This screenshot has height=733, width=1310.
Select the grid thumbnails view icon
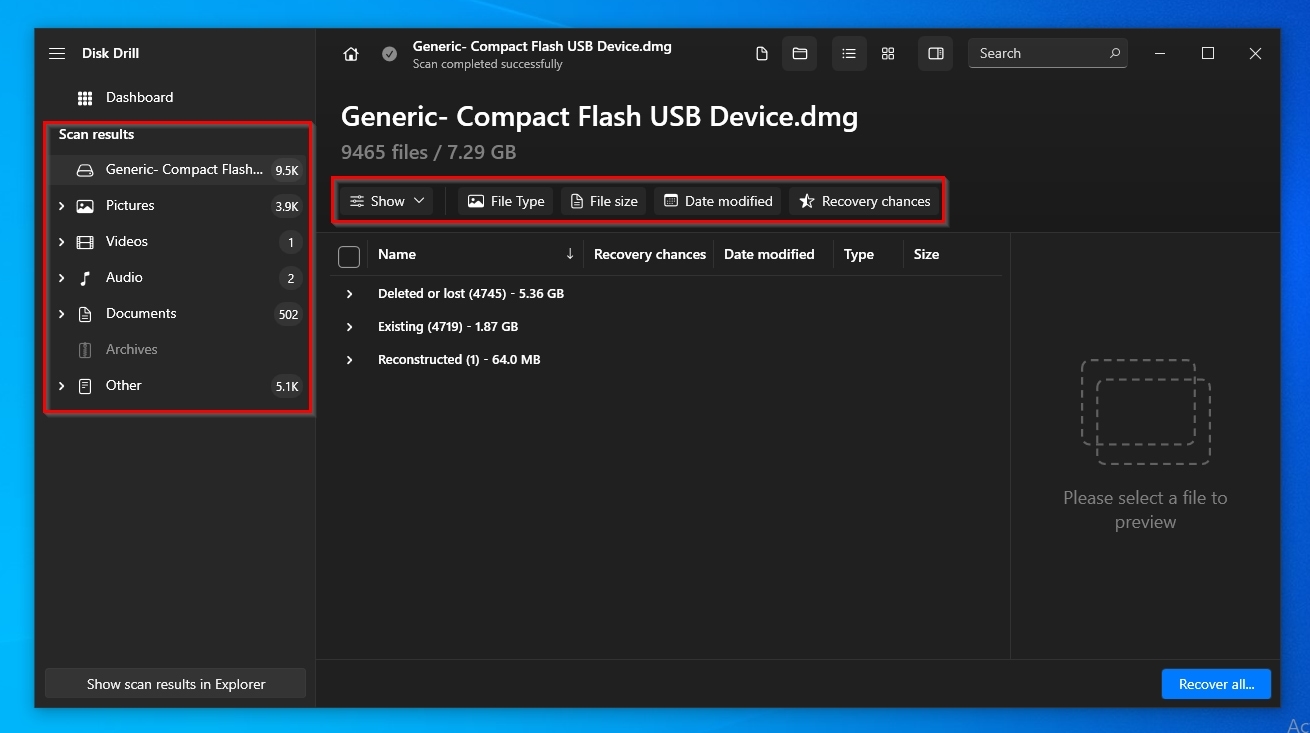[888, 54]
